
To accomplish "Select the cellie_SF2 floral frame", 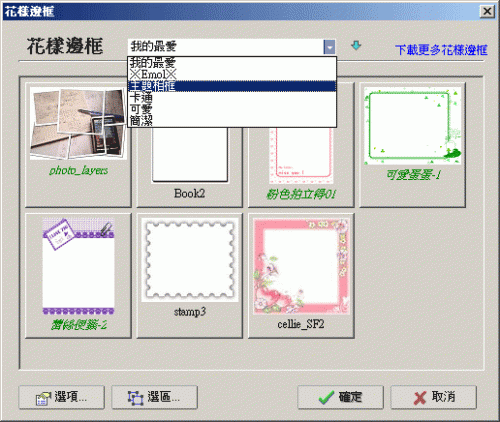I will [x=301, y=276].
